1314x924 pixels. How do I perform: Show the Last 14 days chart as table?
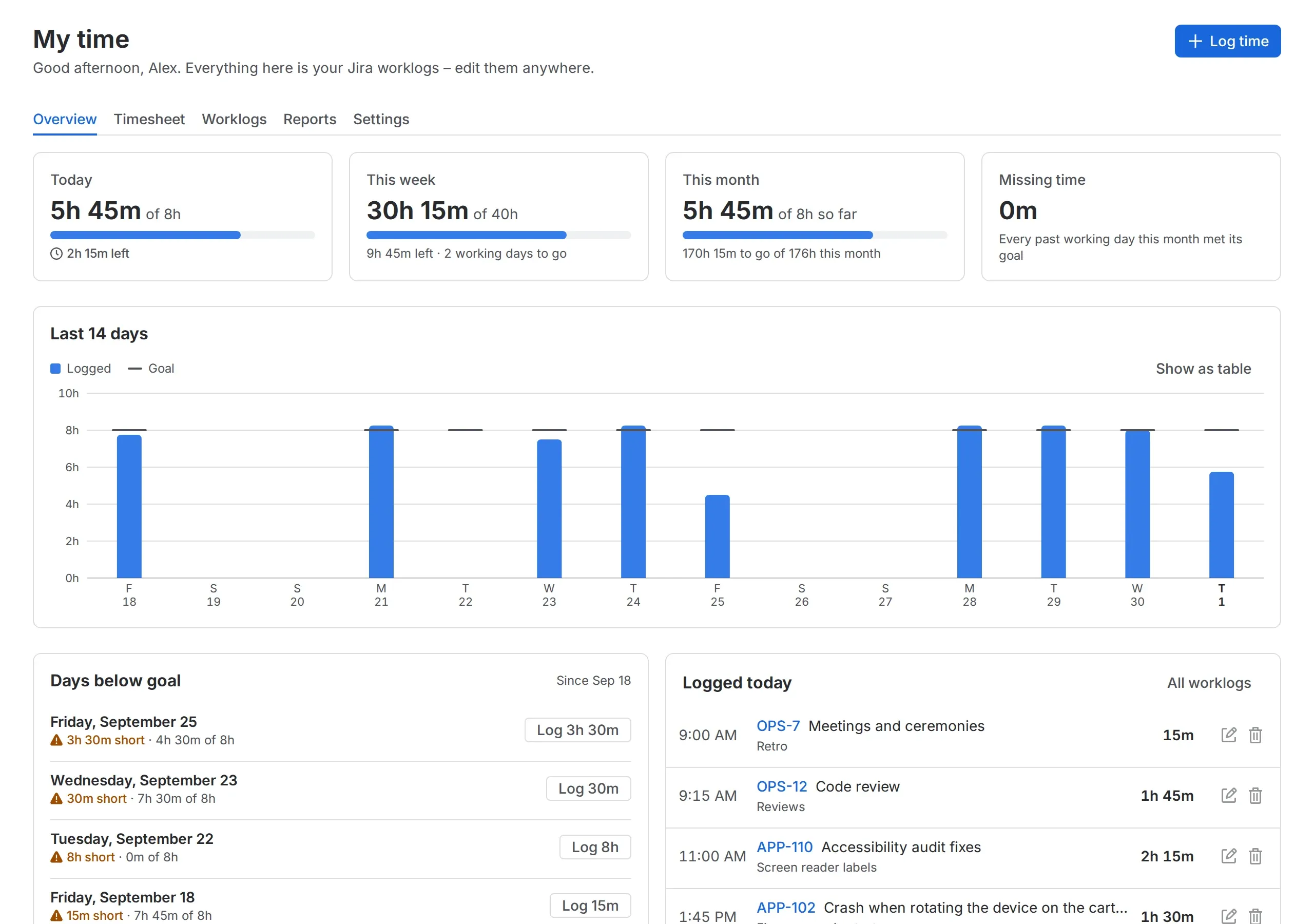[1203, 369]
